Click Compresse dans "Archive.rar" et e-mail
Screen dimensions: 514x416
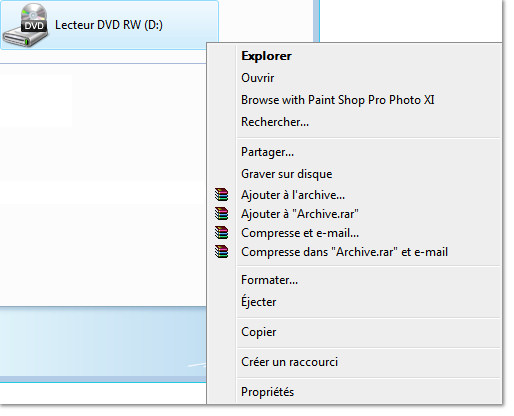[x=344, y=252]
